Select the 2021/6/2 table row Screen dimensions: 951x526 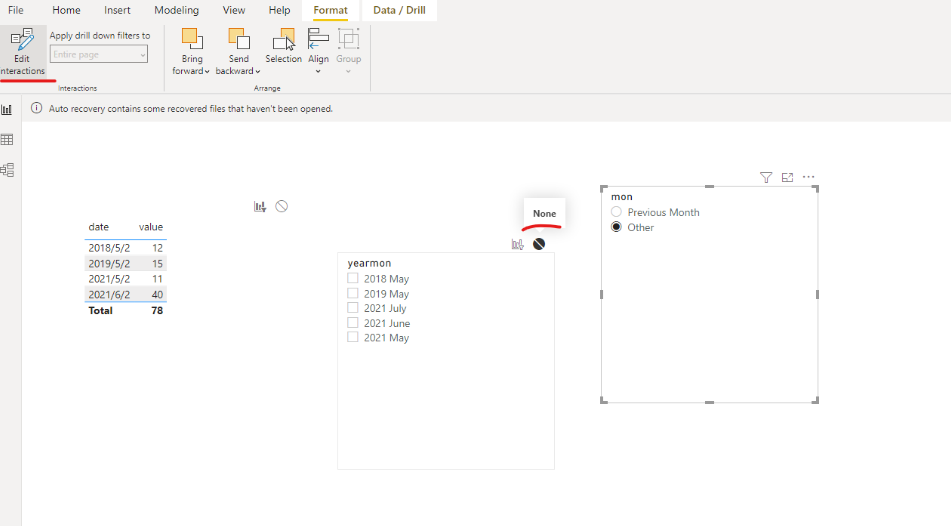pyautogui.click(x=126, y=294)
